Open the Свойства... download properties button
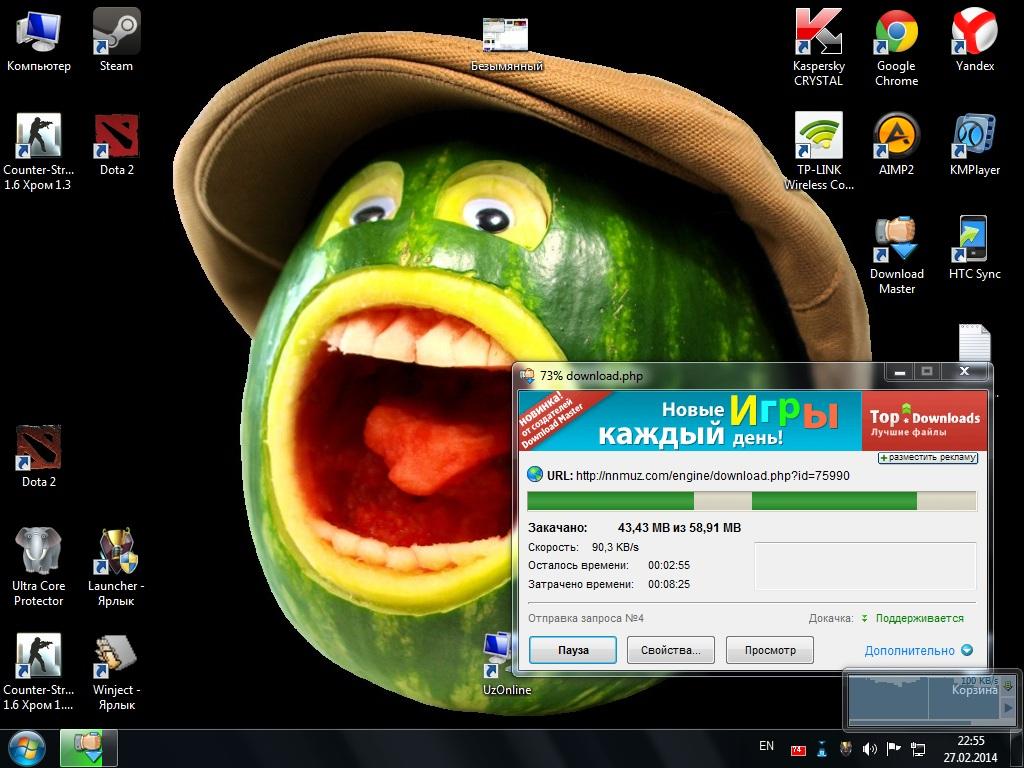 coord(670,650)
